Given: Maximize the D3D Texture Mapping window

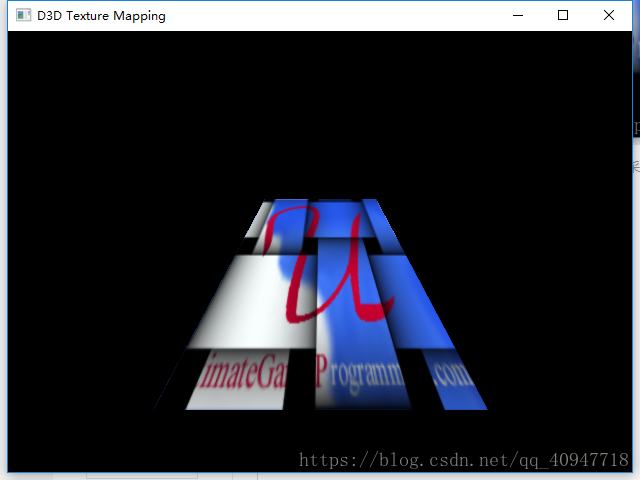Looking at the screenshot, I should pos(563,16).
